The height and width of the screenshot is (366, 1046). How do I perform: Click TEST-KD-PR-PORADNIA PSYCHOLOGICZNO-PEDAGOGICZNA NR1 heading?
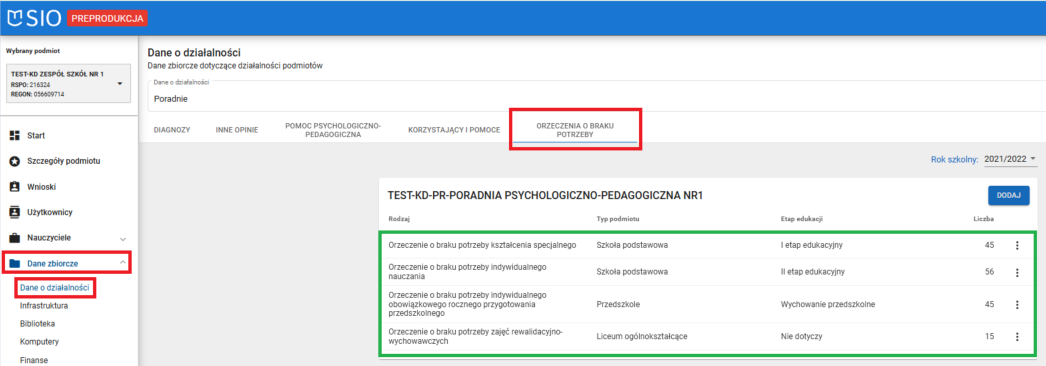(x=546, y=195)
